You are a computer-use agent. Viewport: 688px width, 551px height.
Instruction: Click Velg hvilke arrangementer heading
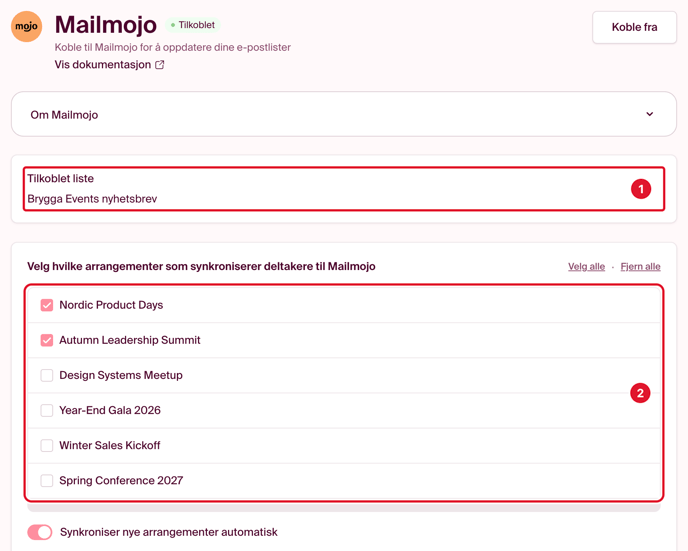coord(201,266)
